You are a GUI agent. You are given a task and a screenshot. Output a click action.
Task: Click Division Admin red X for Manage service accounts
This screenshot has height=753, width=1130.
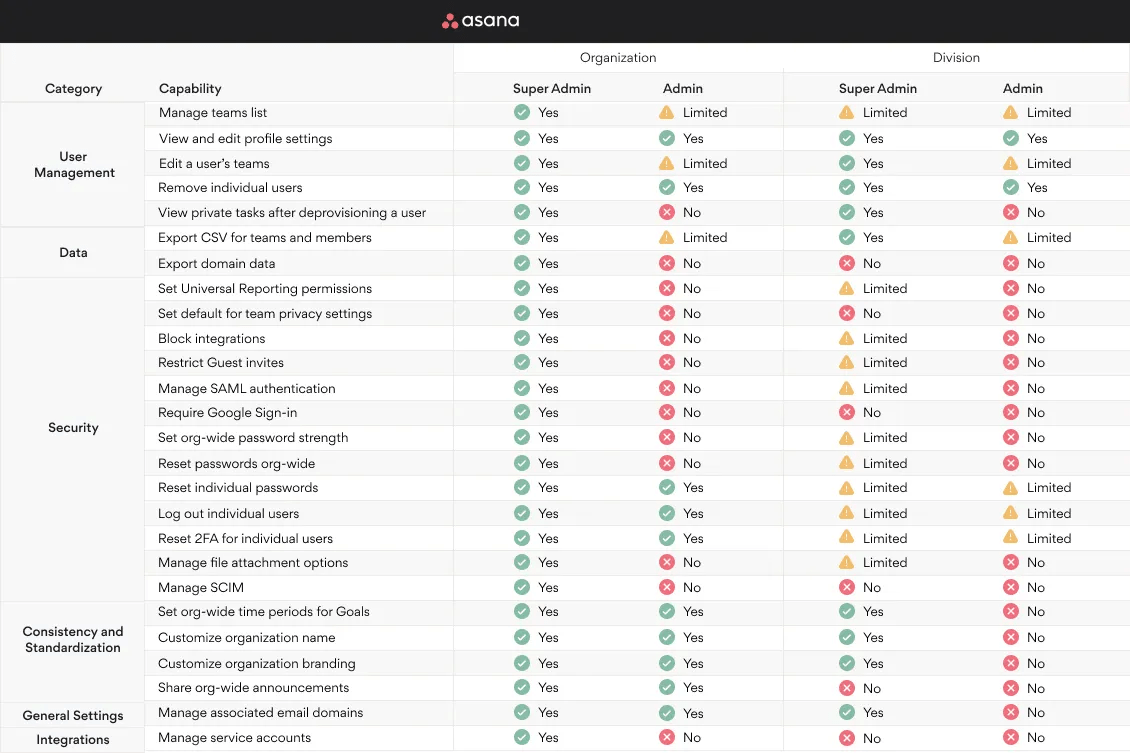[x=1011, y=738]
